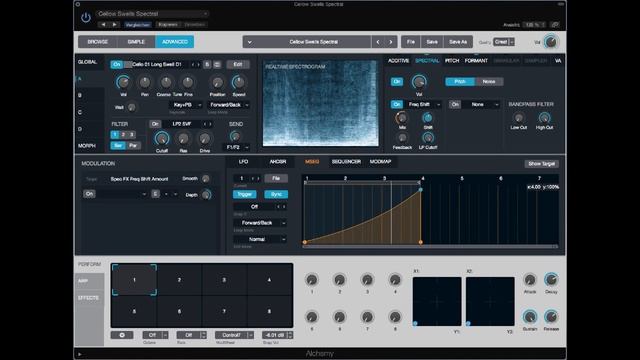The width and height of the screenshot is (640, 360).
Task: Click the link icon in plugin header
Action: coord(554,25)
